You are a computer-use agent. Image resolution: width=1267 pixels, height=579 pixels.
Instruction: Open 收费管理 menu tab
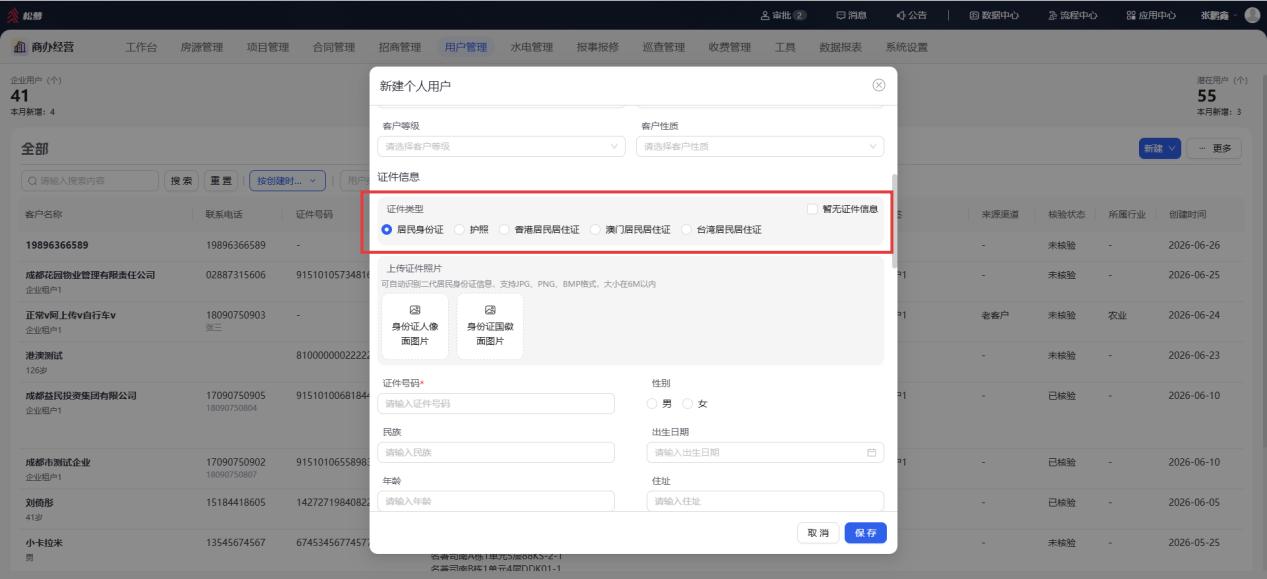click(x=730, y=47)
